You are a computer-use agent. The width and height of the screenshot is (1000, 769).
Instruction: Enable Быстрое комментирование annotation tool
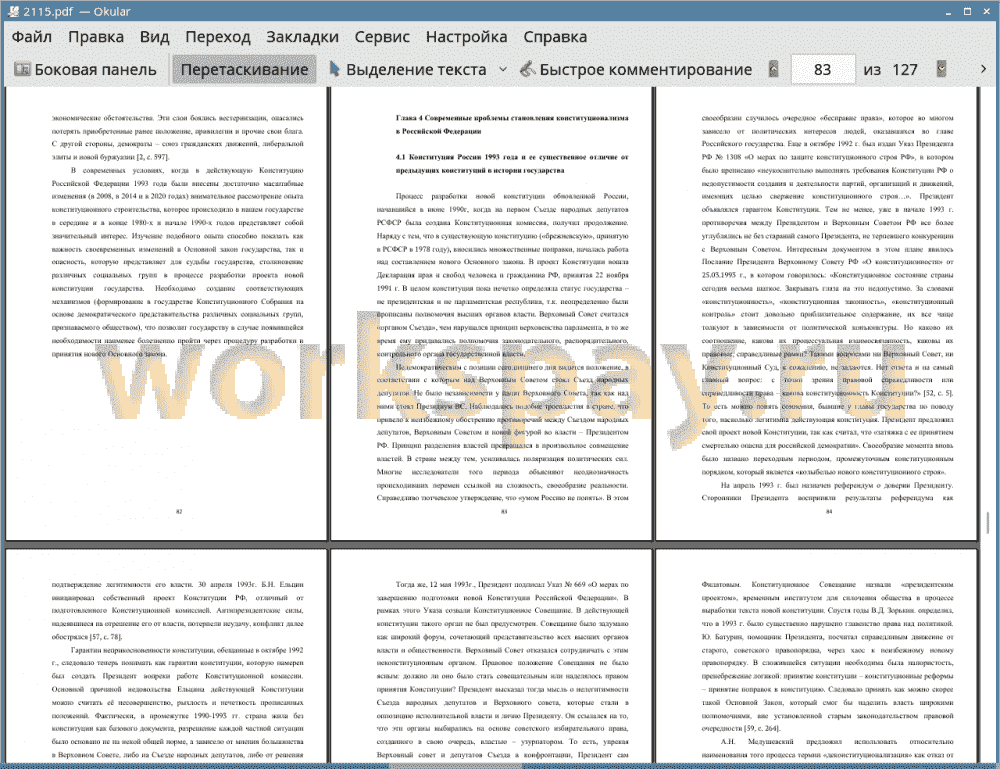pos(636,70)
